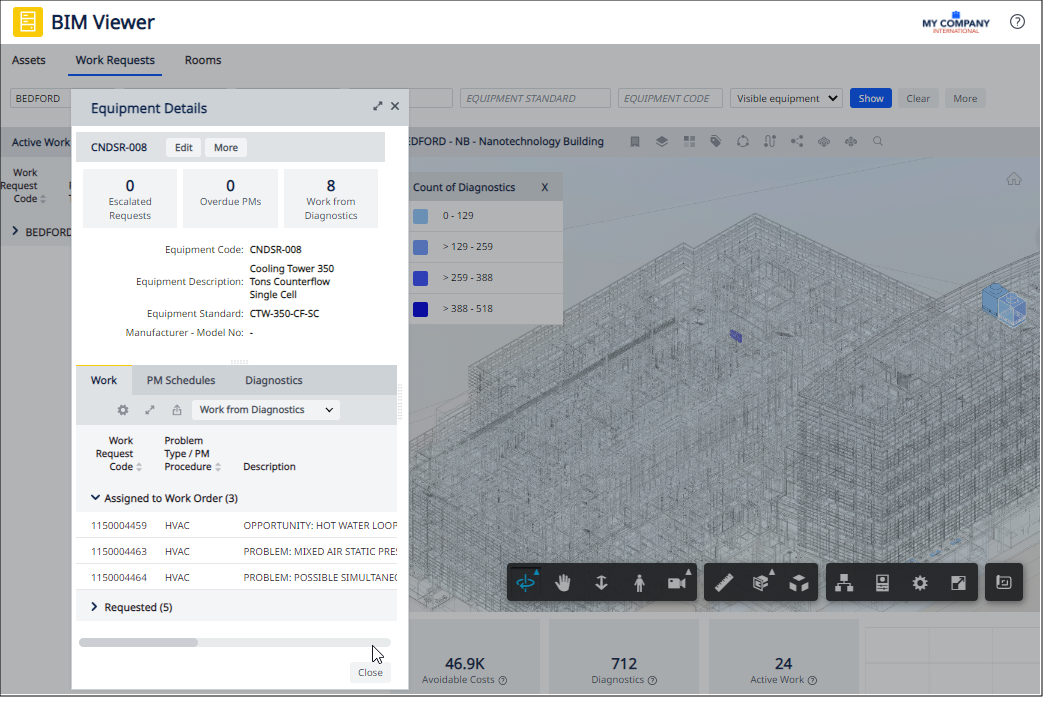
Task: Open the Camera interactions tool
Action: (x=678, y=585)
